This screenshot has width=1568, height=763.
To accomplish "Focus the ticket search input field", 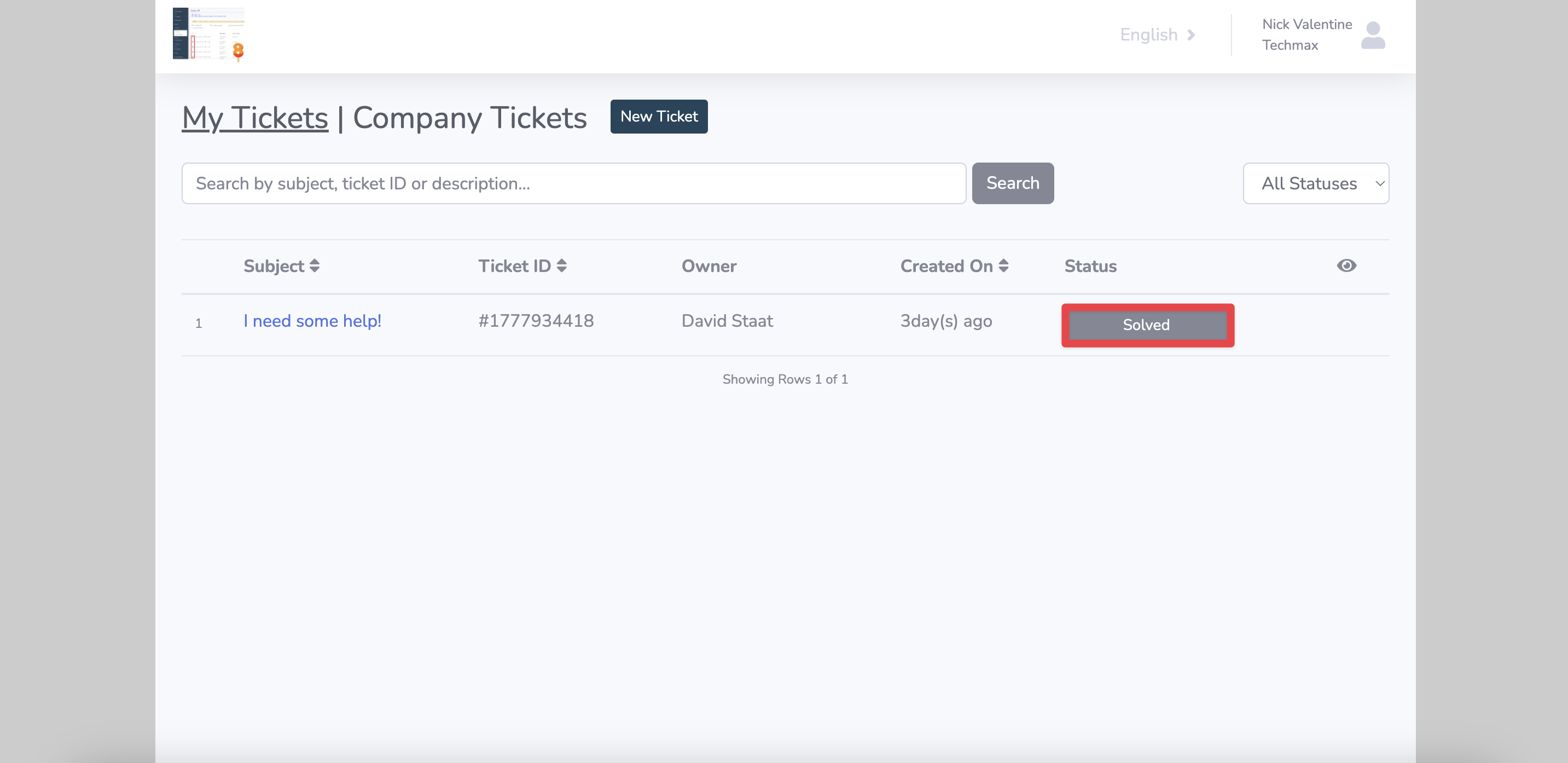I will [x=573, y=183].
